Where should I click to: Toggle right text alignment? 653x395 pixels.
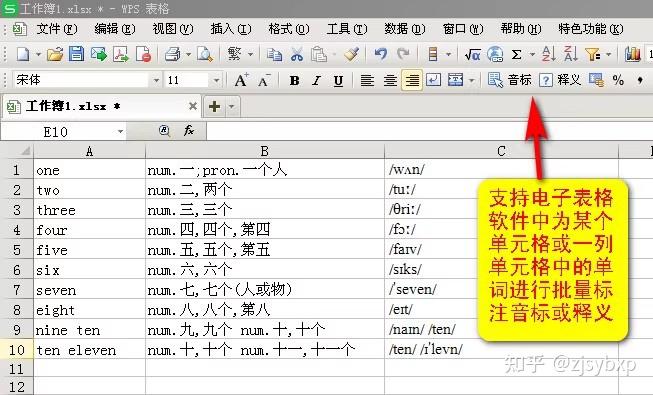[x=412, y=80]
